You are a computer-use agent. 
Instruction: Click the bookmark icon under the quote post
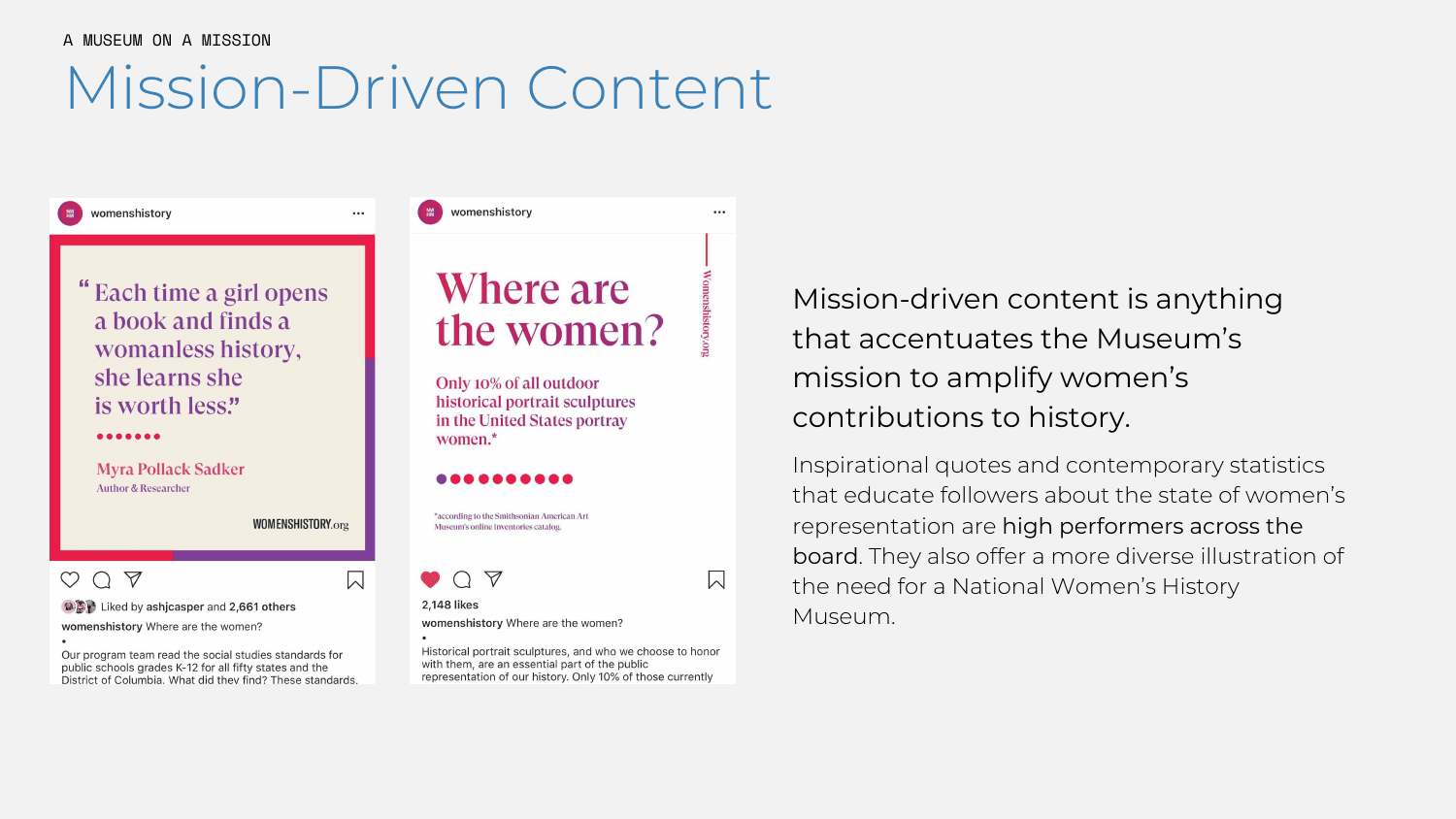tap(355, 580)
